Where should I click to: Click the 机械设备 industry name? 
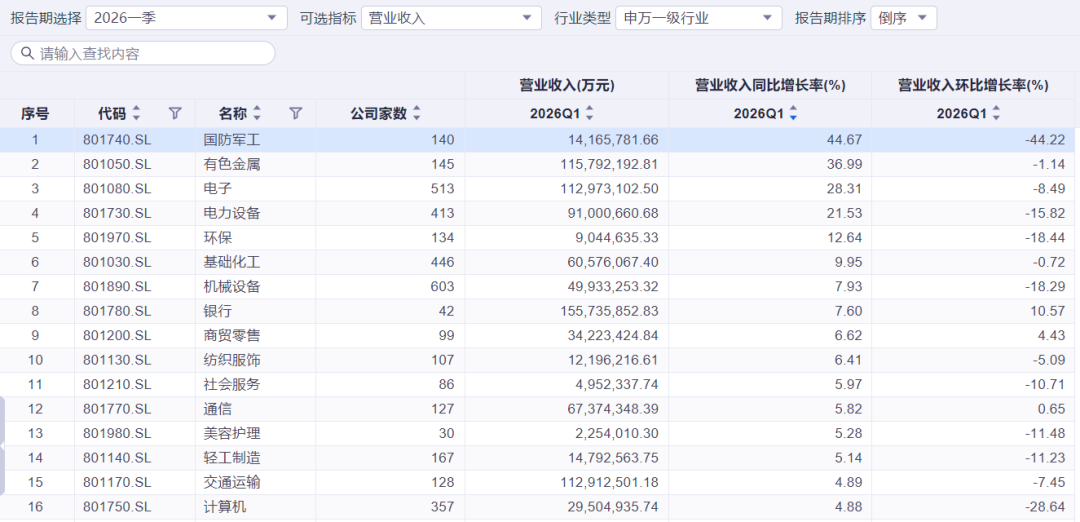pyautogui.click(x=232, y=286)
